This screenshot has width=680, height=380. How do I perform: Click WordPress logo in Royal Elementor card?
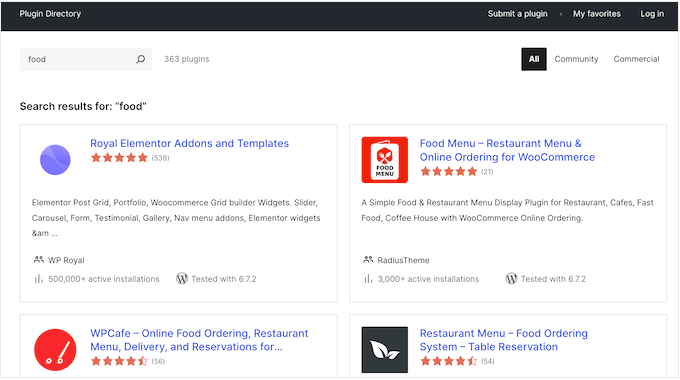click(x=182, y=278)
